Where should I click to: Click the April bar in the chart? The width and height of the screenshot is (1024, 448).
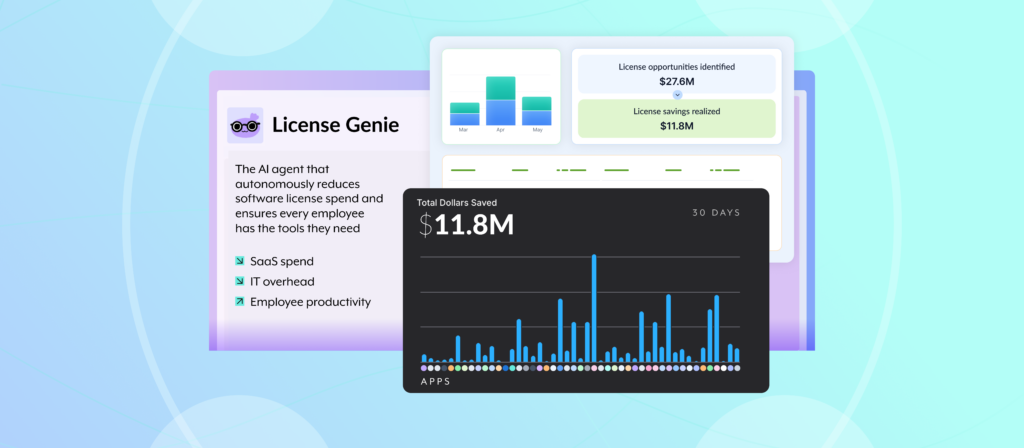pos(500,100)
